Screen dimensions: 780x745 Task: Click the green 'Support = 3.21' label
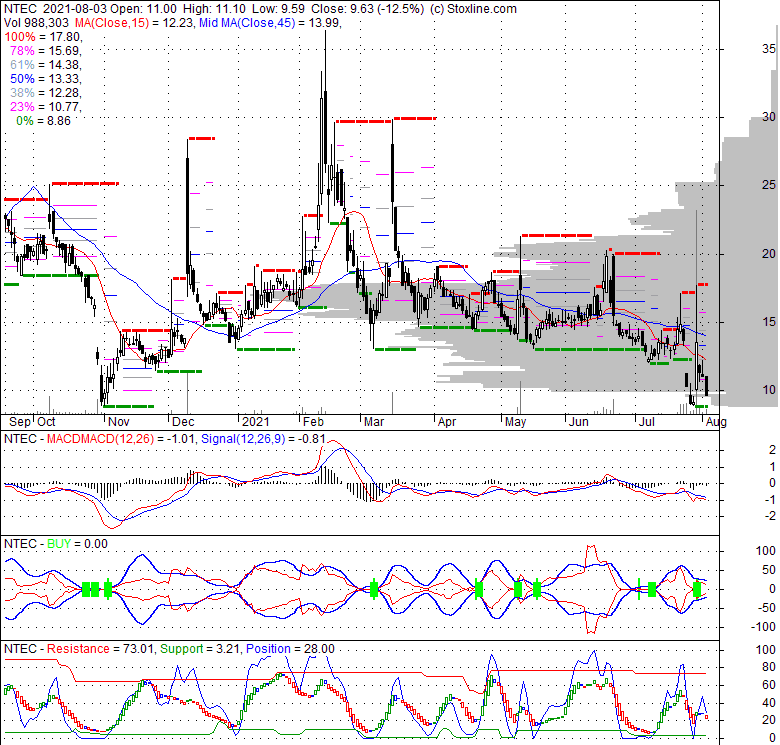click(x=201, y=649)
